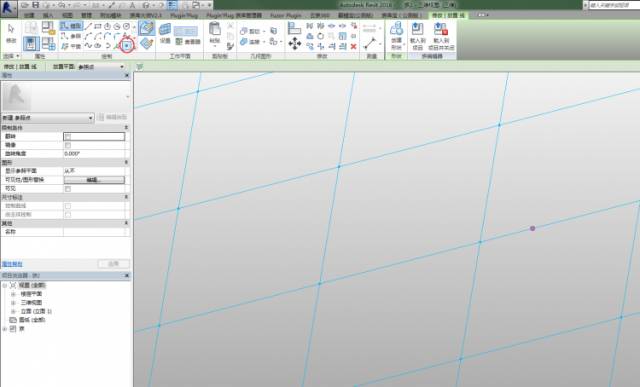
Task: Open the 插入 Insert ribbon tab
Action: tap(48, 15)
